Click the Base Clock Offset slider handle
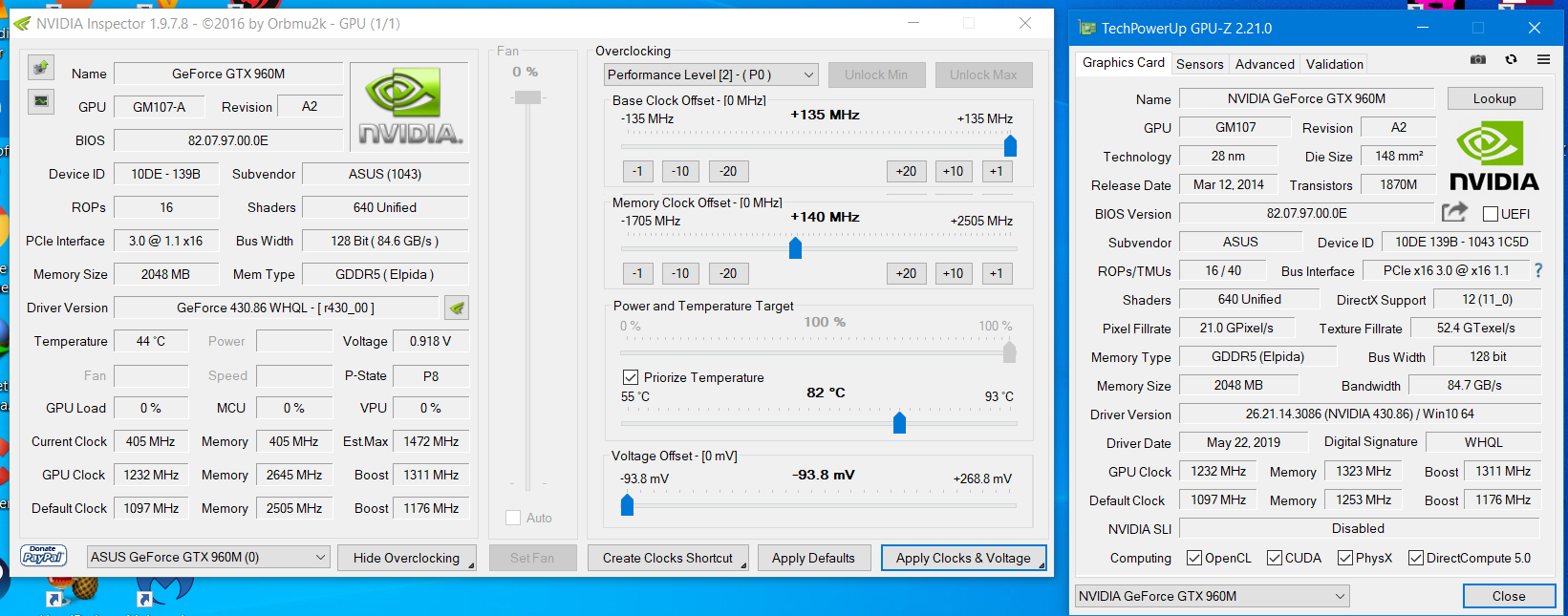 click(1010, 145)
